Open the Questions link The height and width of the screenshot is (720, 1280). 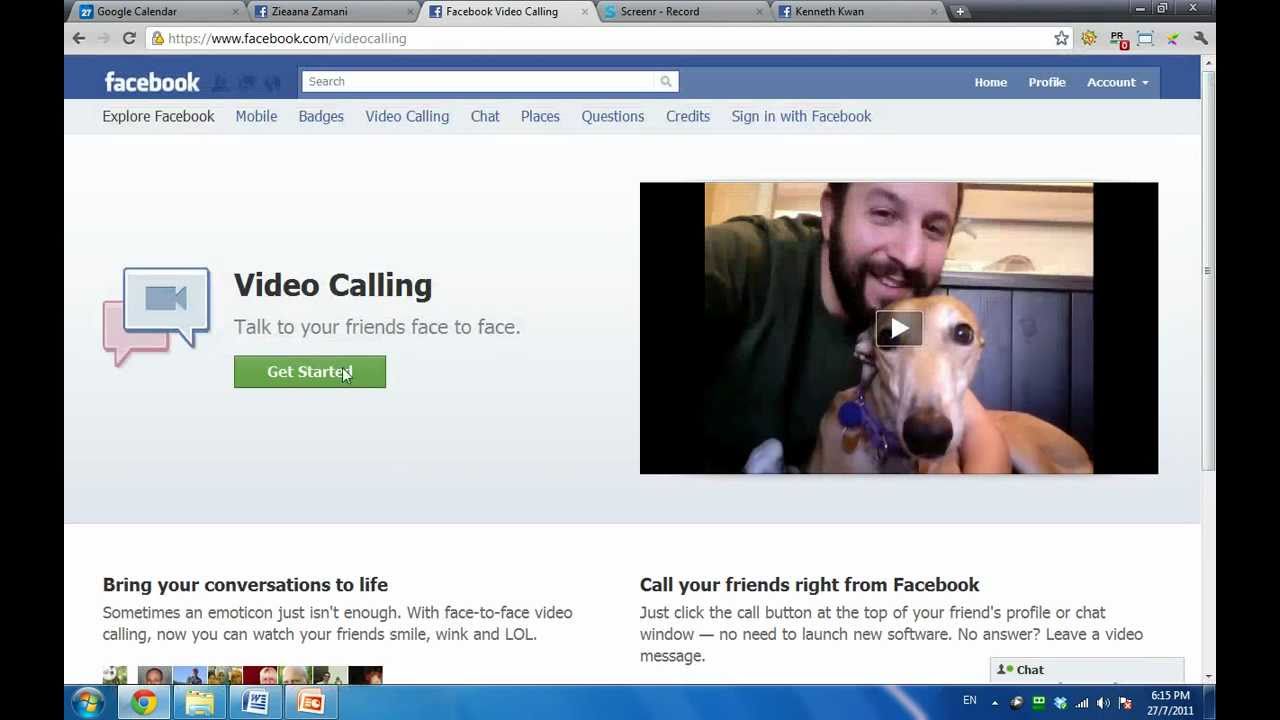tap(613, 116)
